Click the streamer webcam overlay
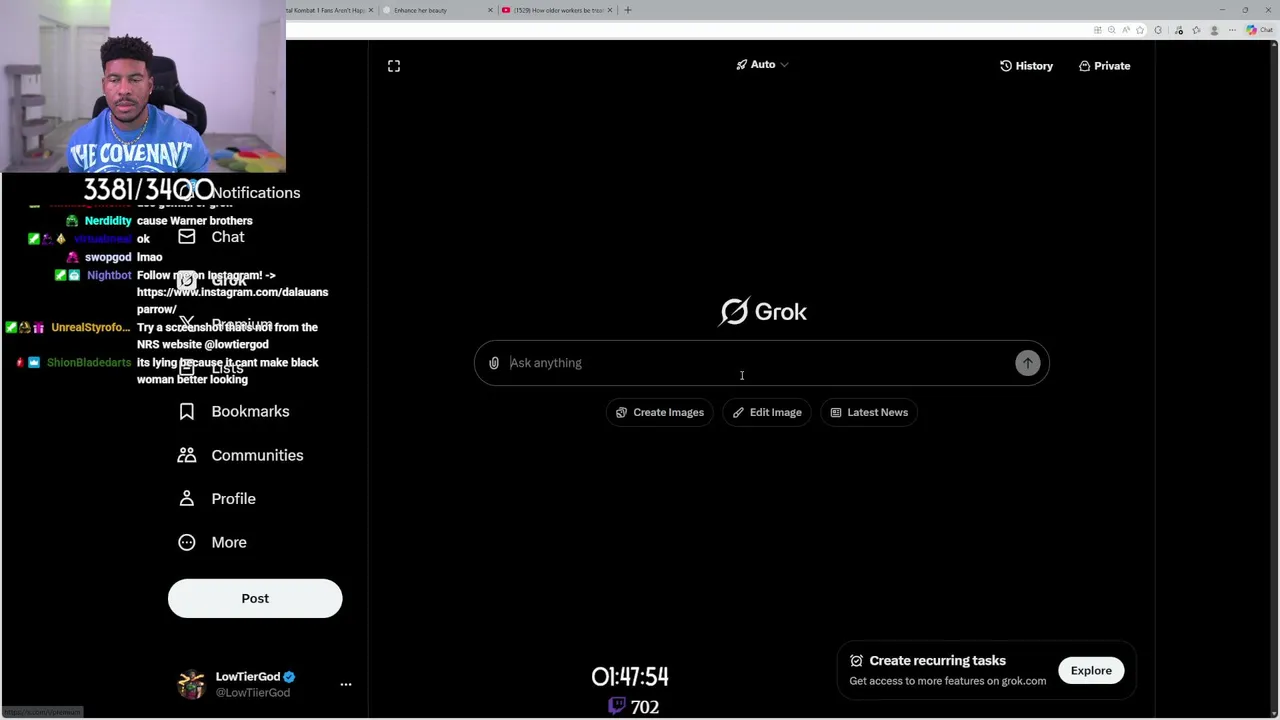The height and width of the screenshot is (720, 1280). point(143,86)
